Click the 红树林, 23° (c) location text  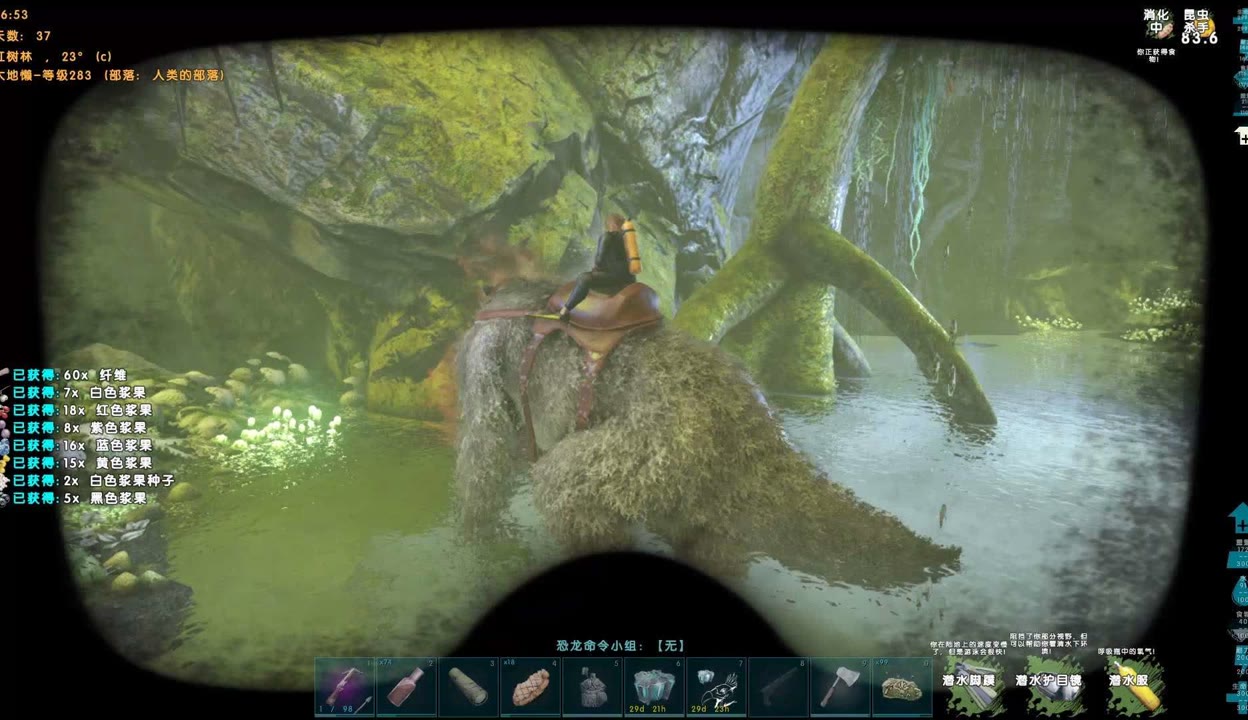pyautogui.click(x=56, y=56)
